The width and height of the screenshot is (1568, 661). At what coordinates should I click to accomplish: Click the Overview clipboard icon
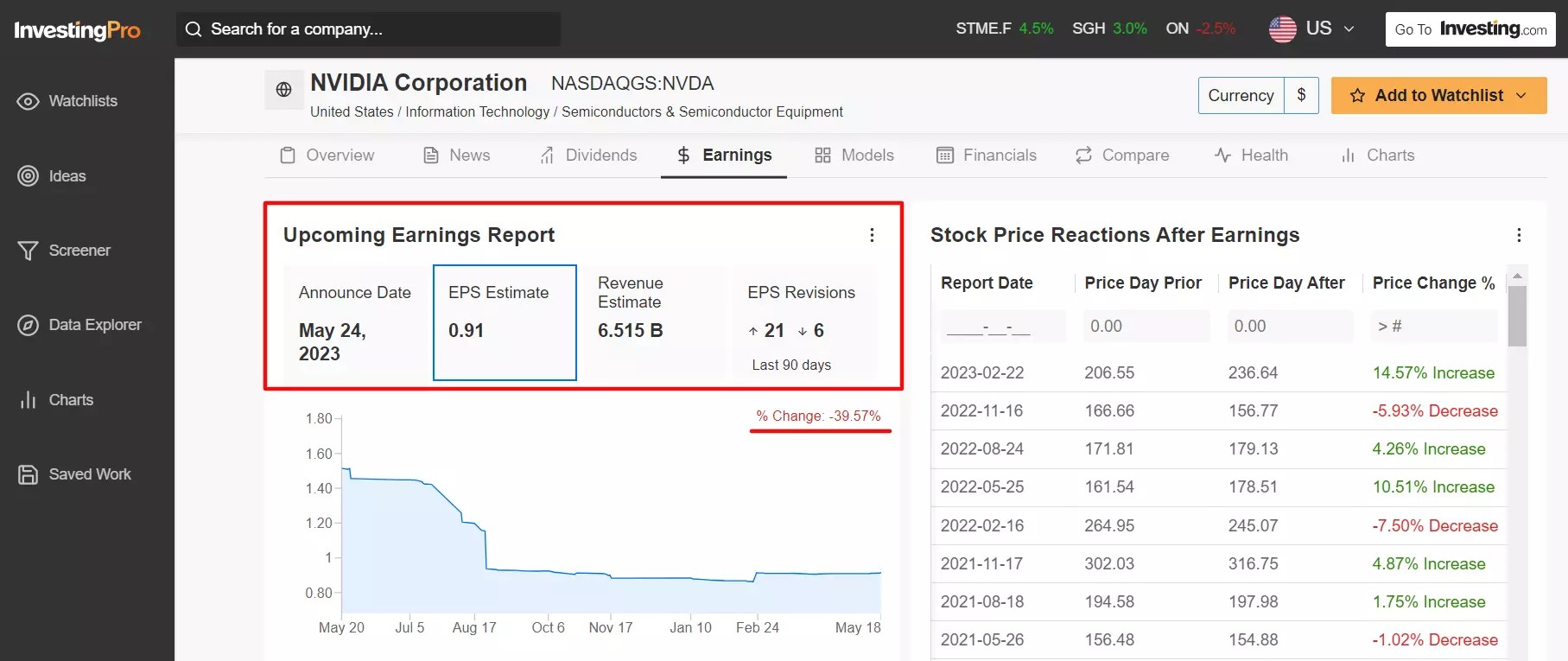[288, 156]
